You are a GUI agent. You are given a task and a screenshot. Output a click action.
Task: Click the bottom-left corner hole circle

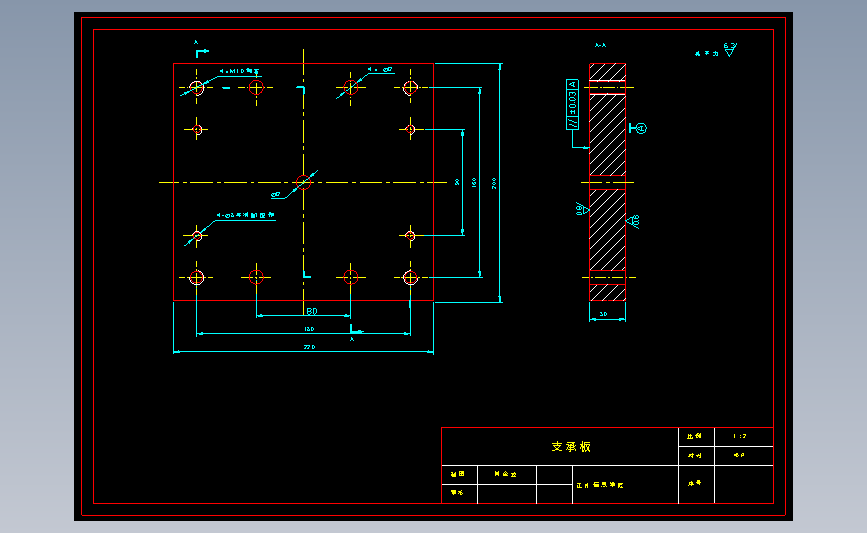click(197, 278)
